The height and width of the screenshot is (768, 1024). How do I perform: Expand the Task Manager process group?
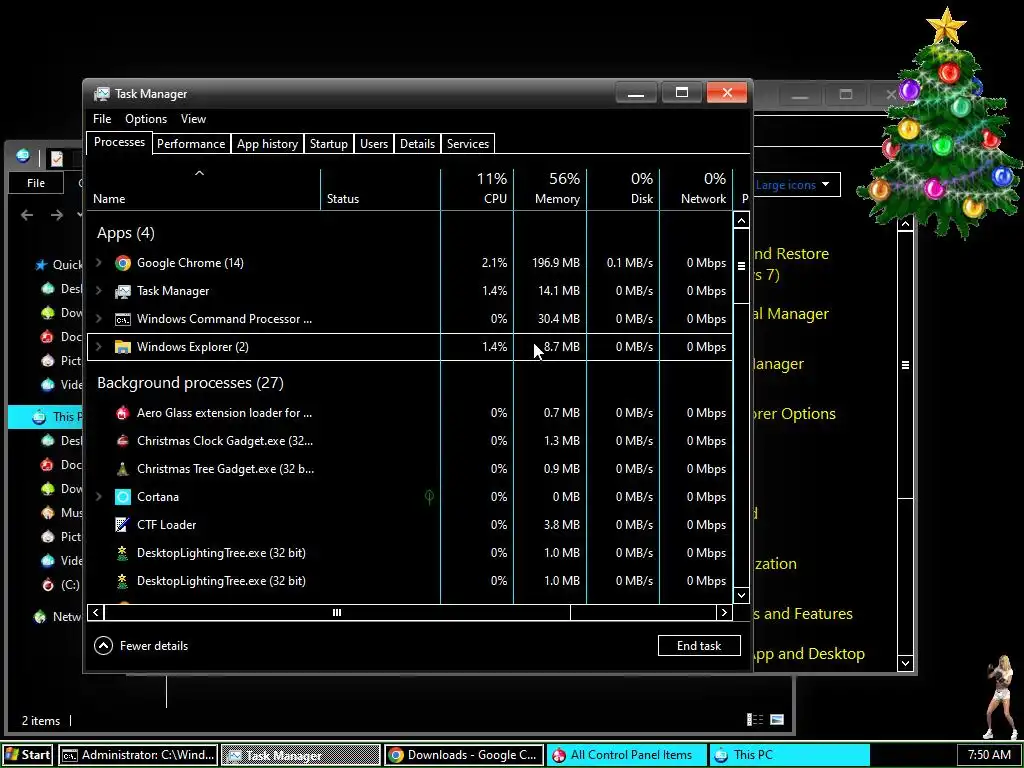pos(99,291)
